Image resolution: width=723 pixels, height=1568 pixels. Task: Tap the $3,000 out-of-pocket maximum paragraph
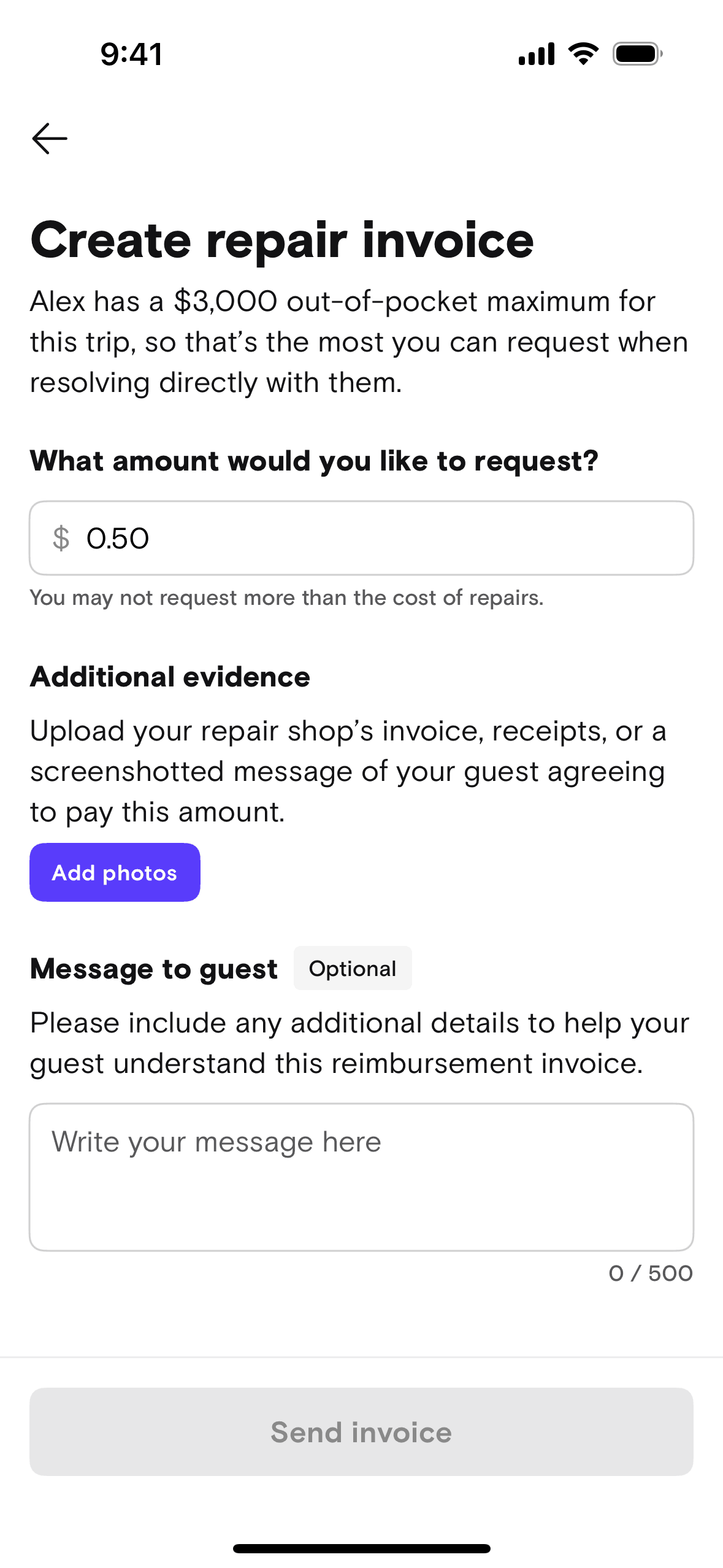[359, 342]
